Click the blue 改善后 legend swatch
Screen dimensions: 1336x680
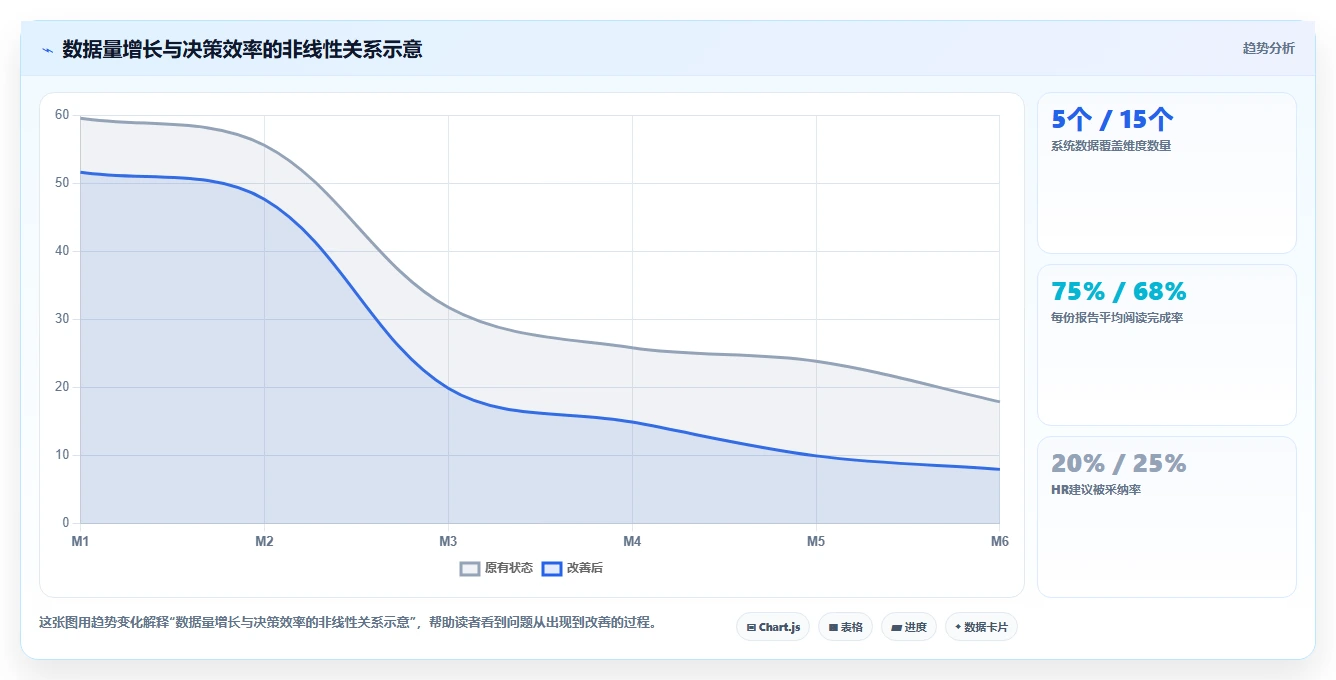(552, 568)
